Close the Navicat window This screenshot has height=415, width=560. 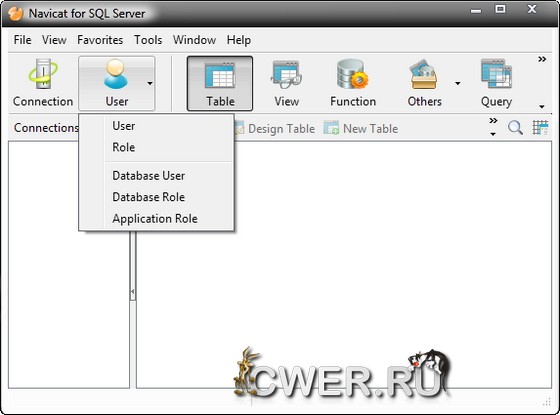coord(532,9)
